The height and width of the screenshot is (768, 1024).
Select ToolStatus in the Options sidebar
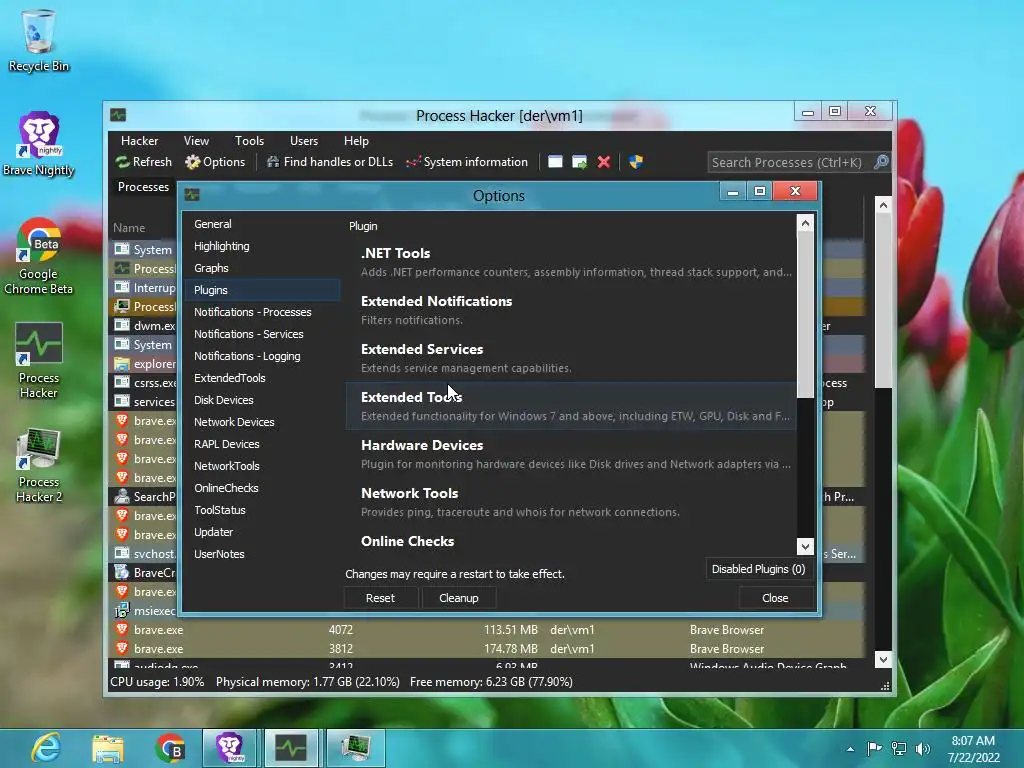tap(263, 510)
